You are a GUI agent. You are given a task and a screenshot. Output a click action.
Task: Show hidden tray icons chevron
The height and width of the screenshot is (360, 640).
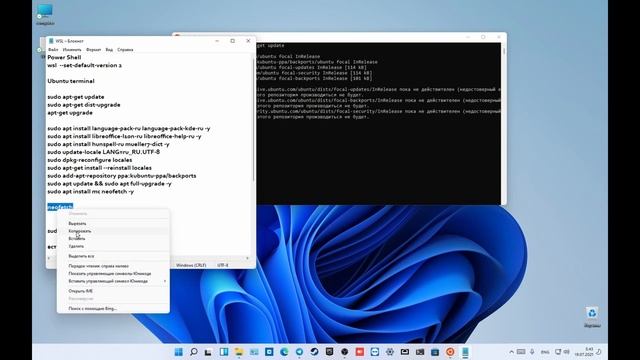(x=511, y=352)
